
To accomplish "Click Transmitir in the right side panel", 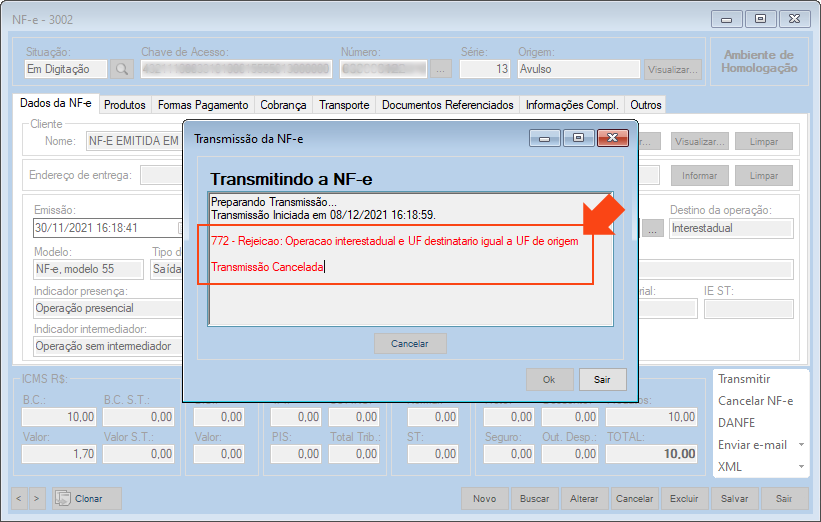I will point(744,379).
